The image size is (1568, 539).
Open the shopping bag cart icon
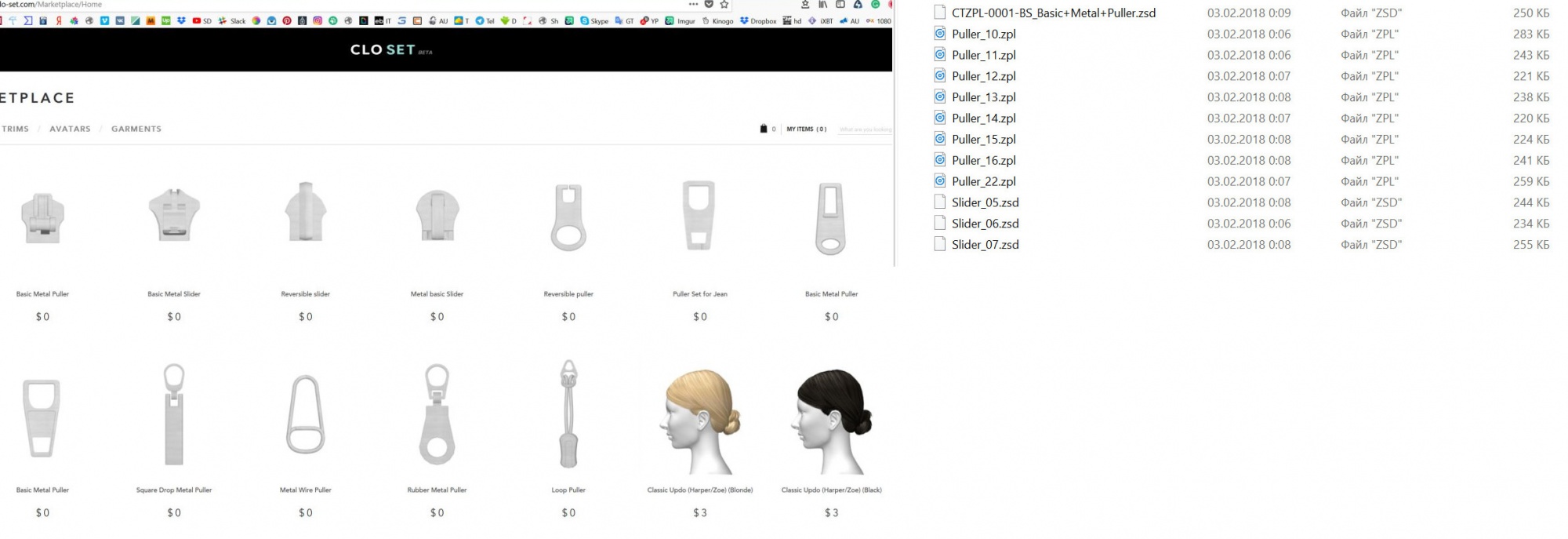(764, 129)
